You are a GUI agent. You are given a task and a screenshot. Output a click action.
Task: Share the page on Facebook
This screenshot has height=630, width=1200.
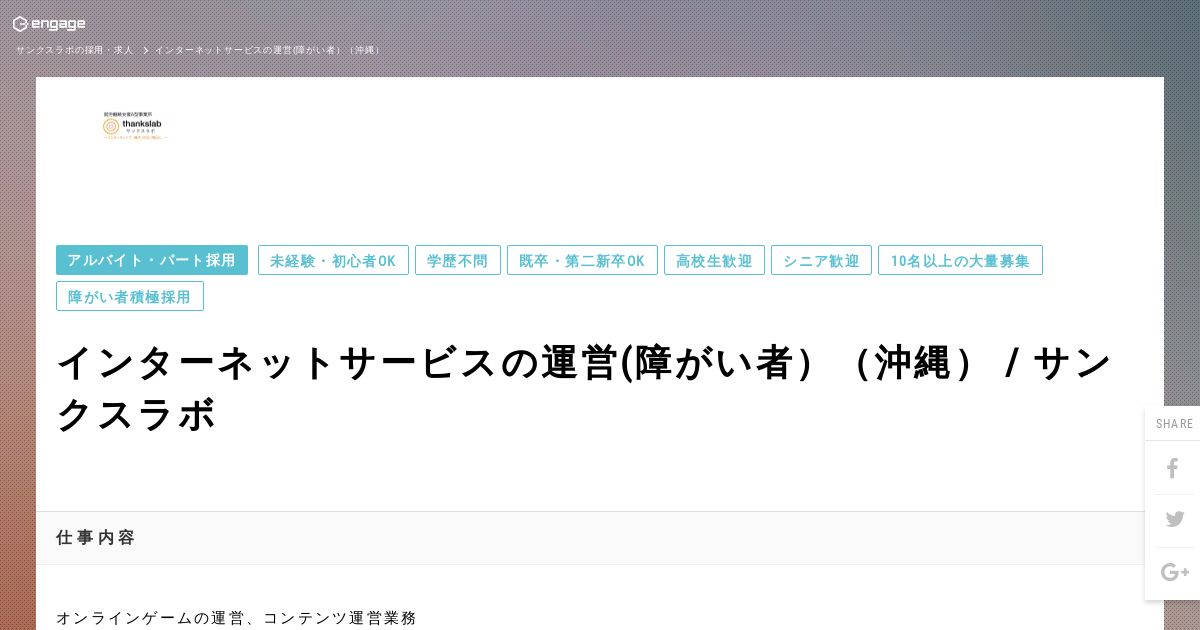coord(1173,468)
